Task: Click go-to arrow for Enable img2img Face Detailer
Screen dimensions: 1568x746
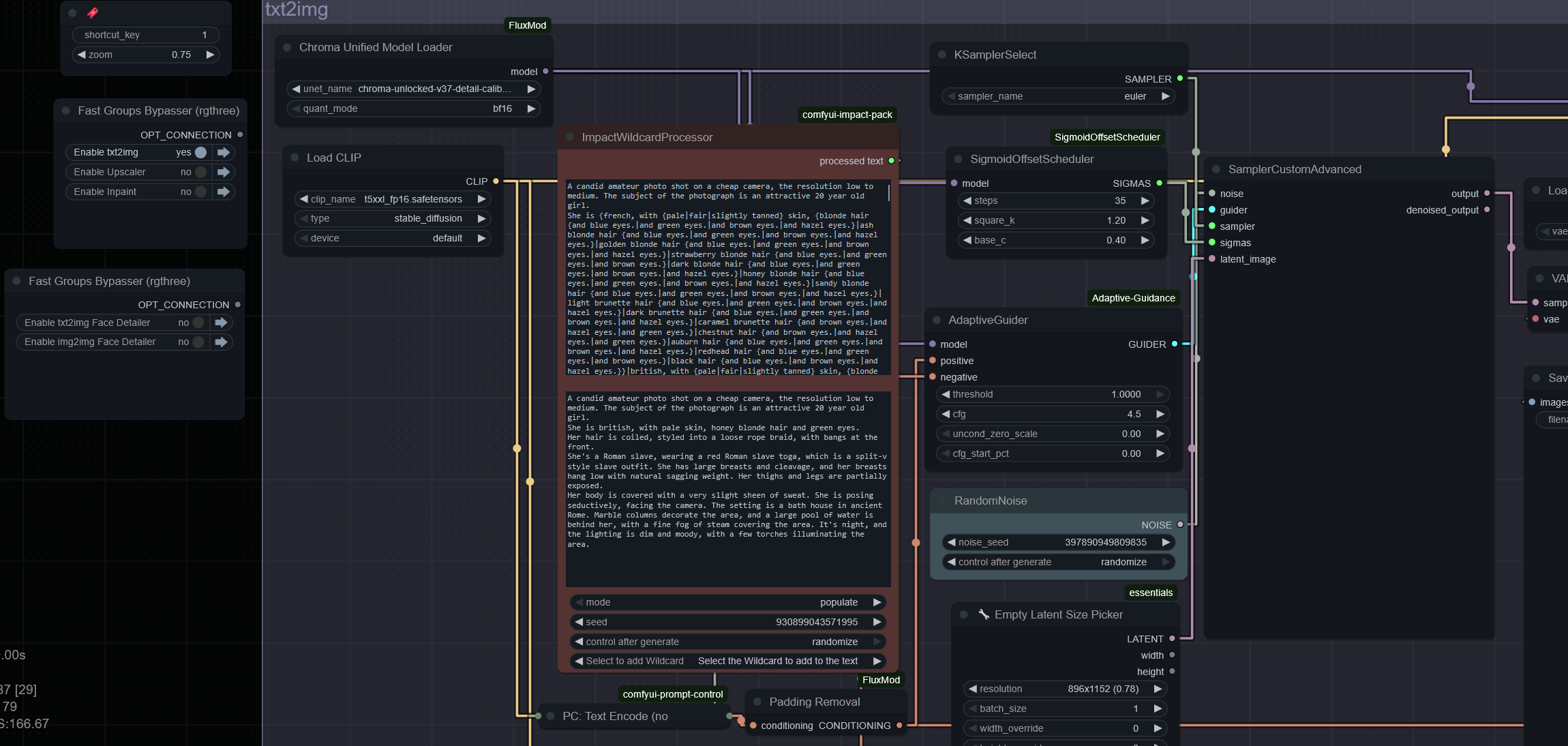Action: click(222, 342)
